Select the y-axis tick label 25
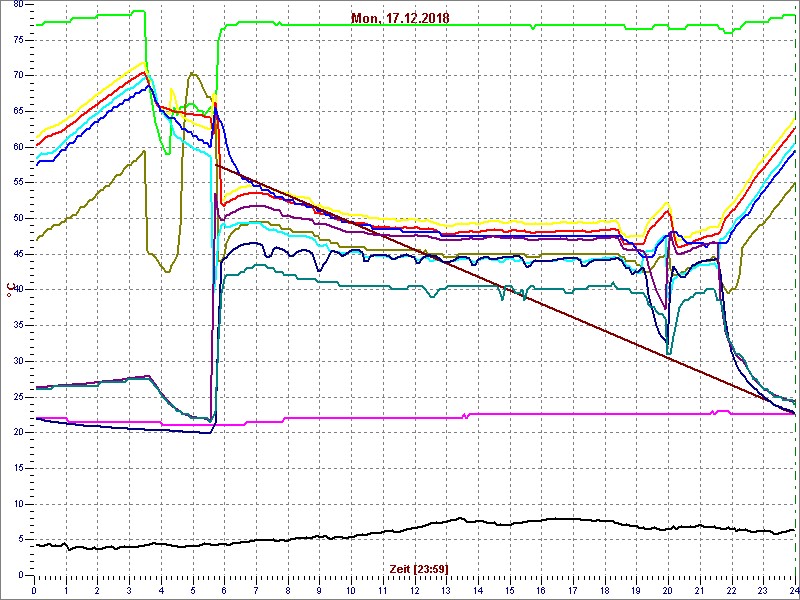This screenshot has width=800, height=600. pos(17,397)
